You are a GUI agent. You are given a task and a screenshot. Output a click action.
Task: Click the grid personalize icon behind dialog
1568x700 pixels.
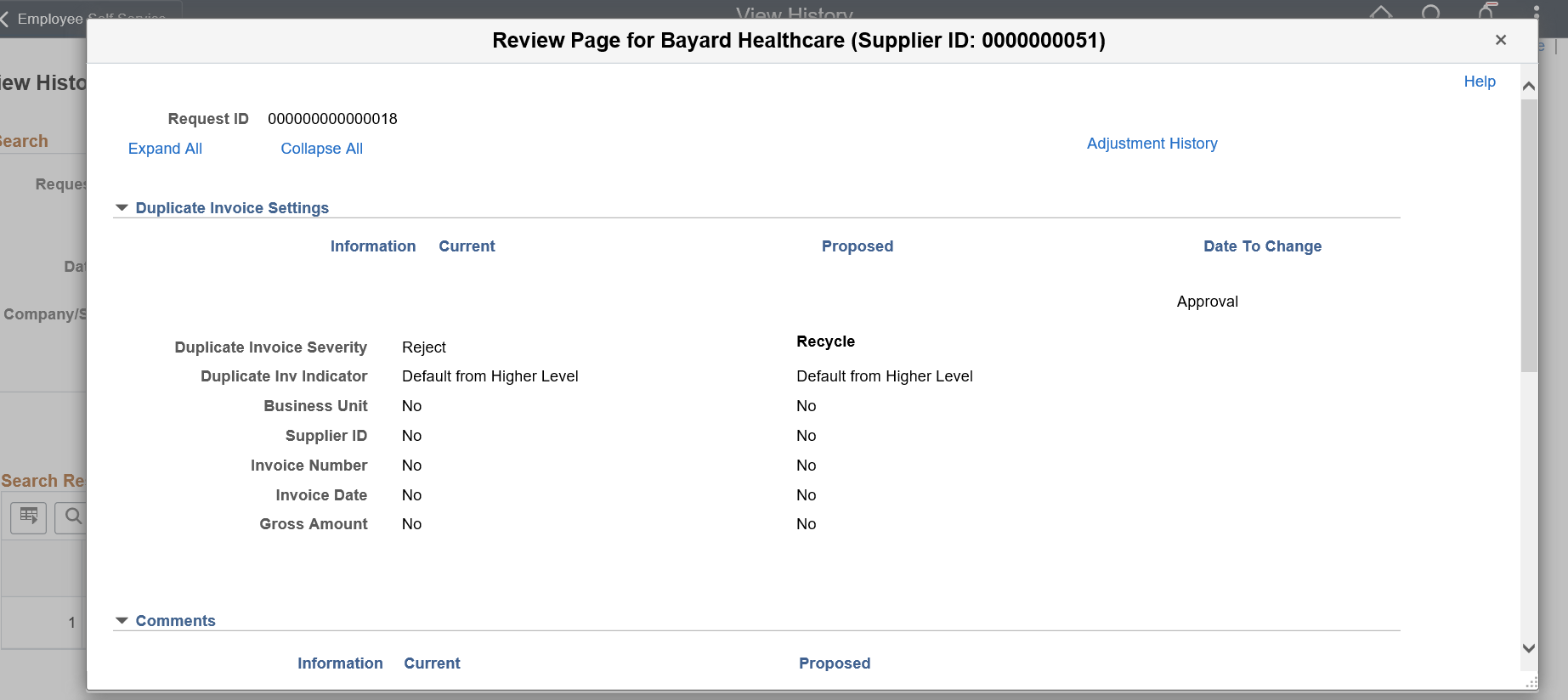click(28, 517)
